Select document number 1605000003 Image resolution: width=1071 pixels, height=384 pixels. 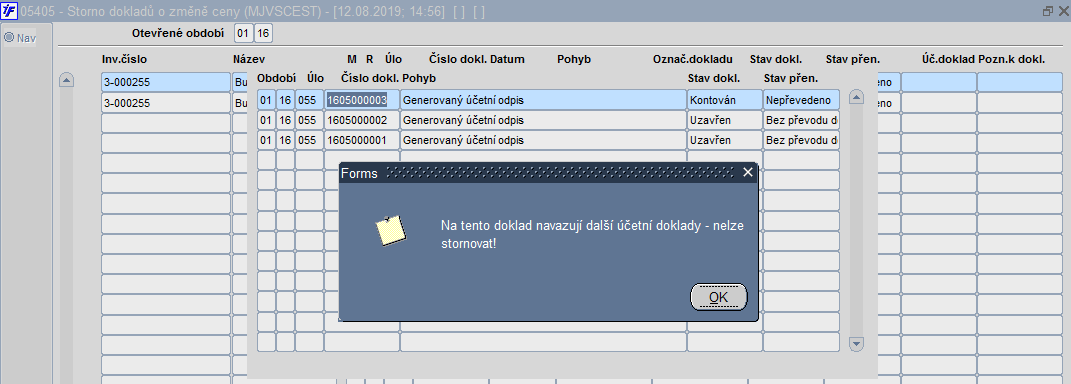361,100
